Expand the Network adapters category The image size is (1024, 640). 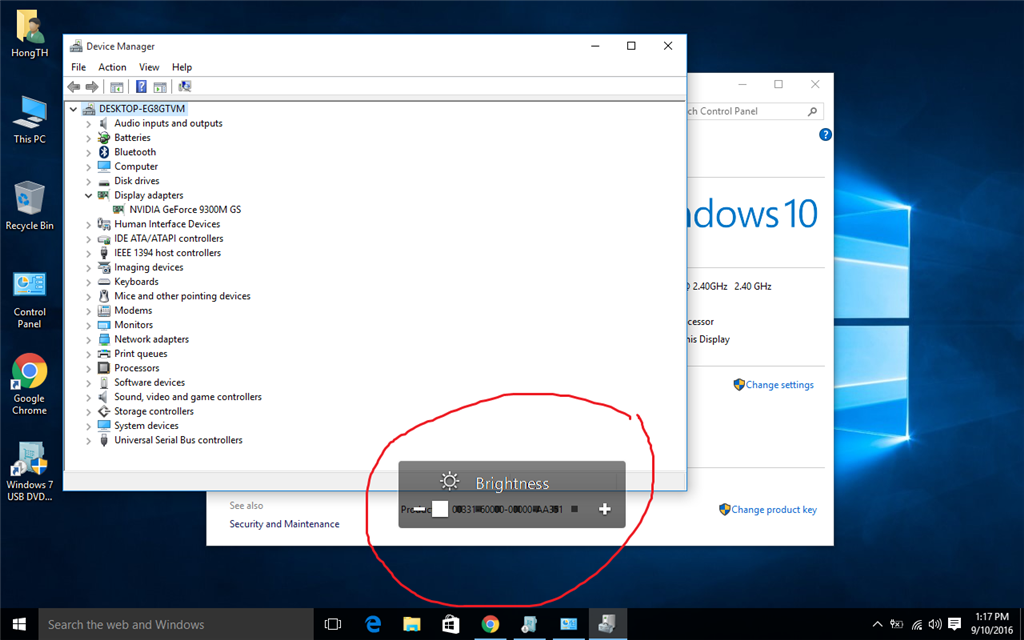coord(88,340)
